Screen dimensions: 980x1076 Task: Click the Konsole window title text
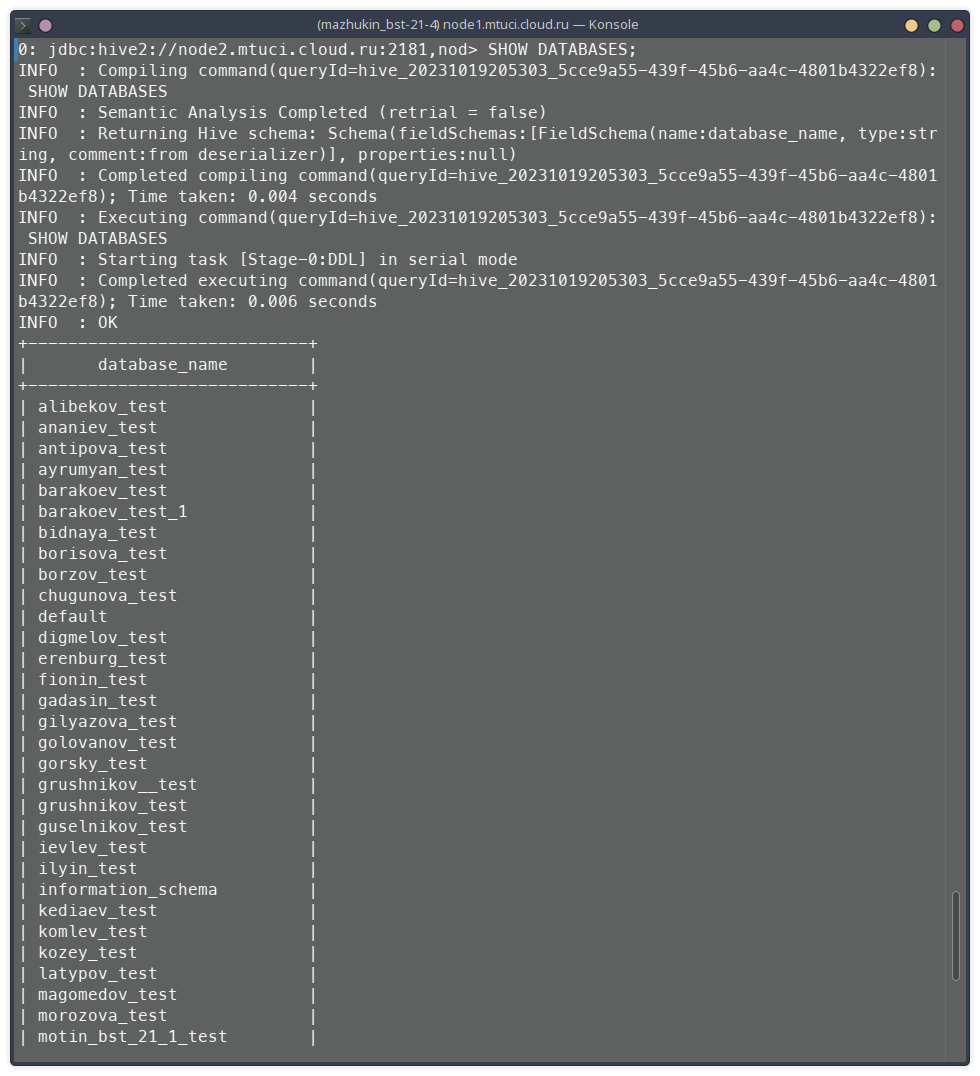[478, 25]
